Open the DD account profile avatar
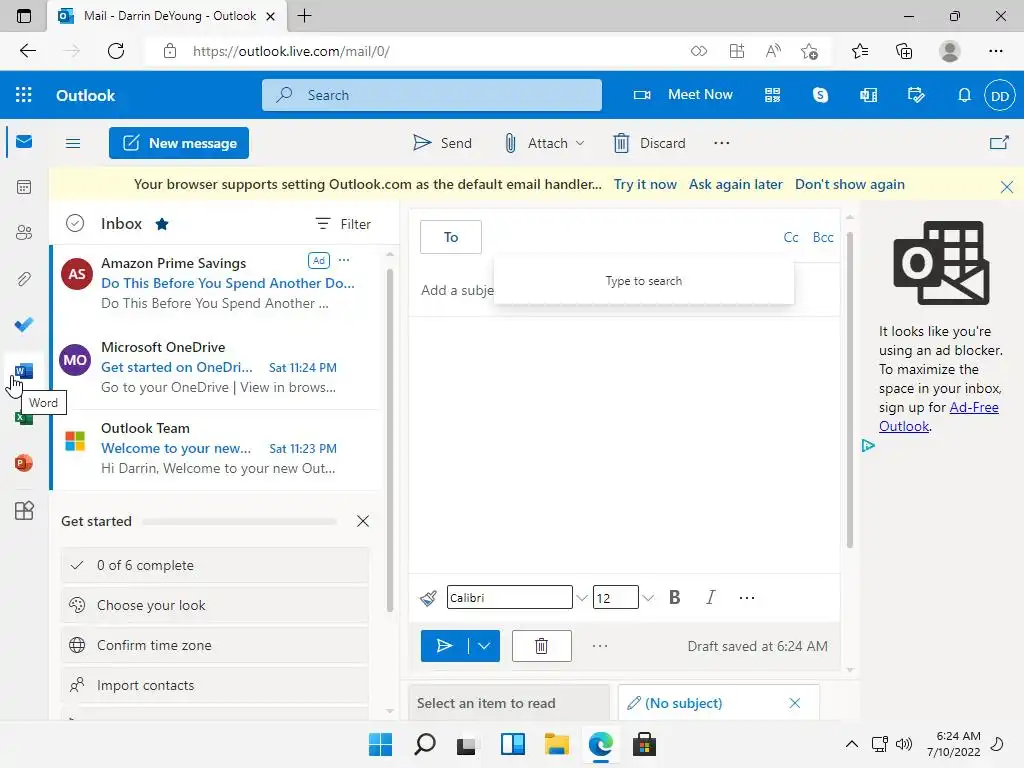Viewport: 1024px width, 768px height. 1000,96
